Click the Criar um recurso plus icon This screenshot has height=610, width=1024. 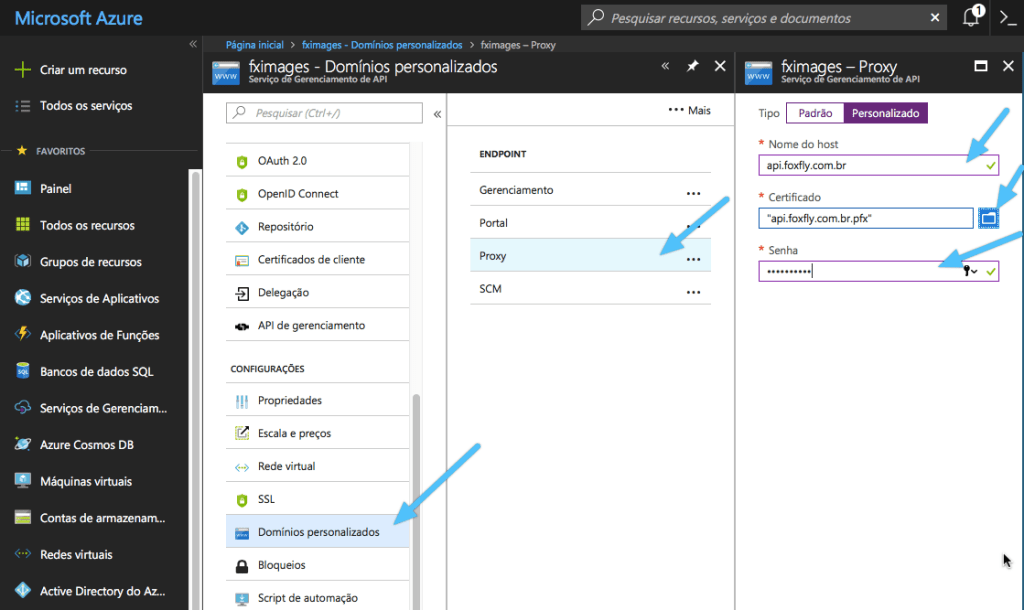(22, 70)
